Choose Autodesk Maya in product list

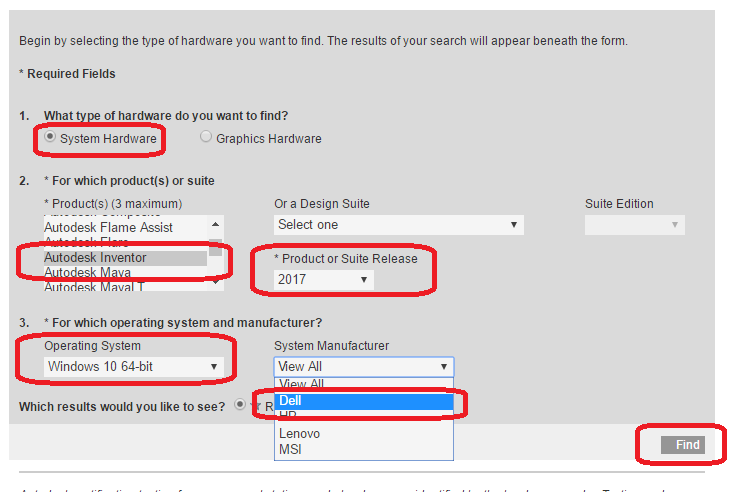click(x=125, y=272)
